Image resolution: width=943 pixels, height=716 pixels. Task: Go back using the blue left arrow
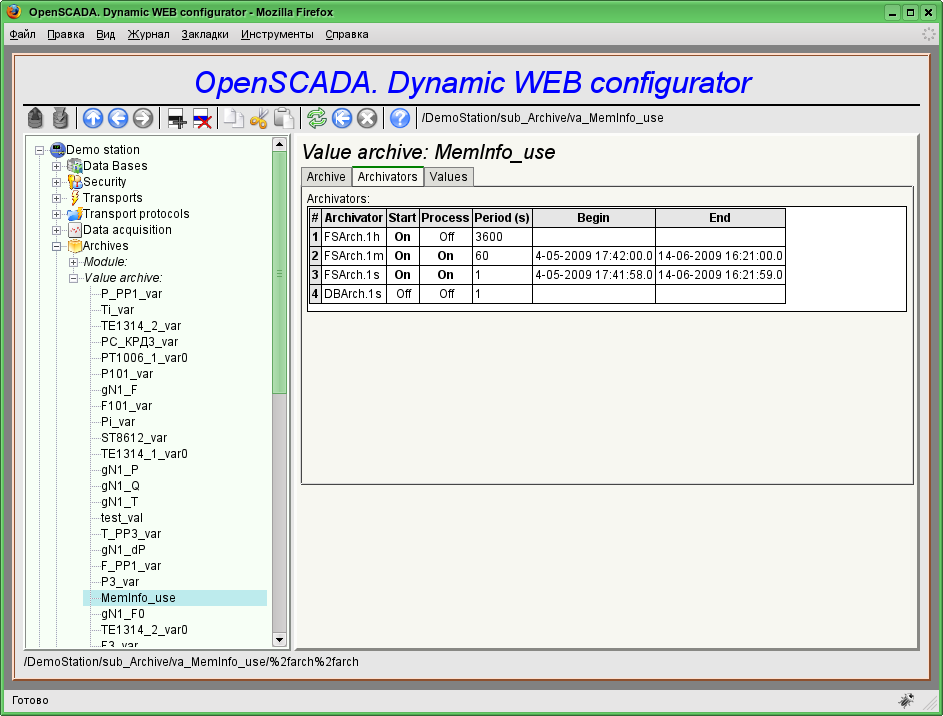(118, 118)
